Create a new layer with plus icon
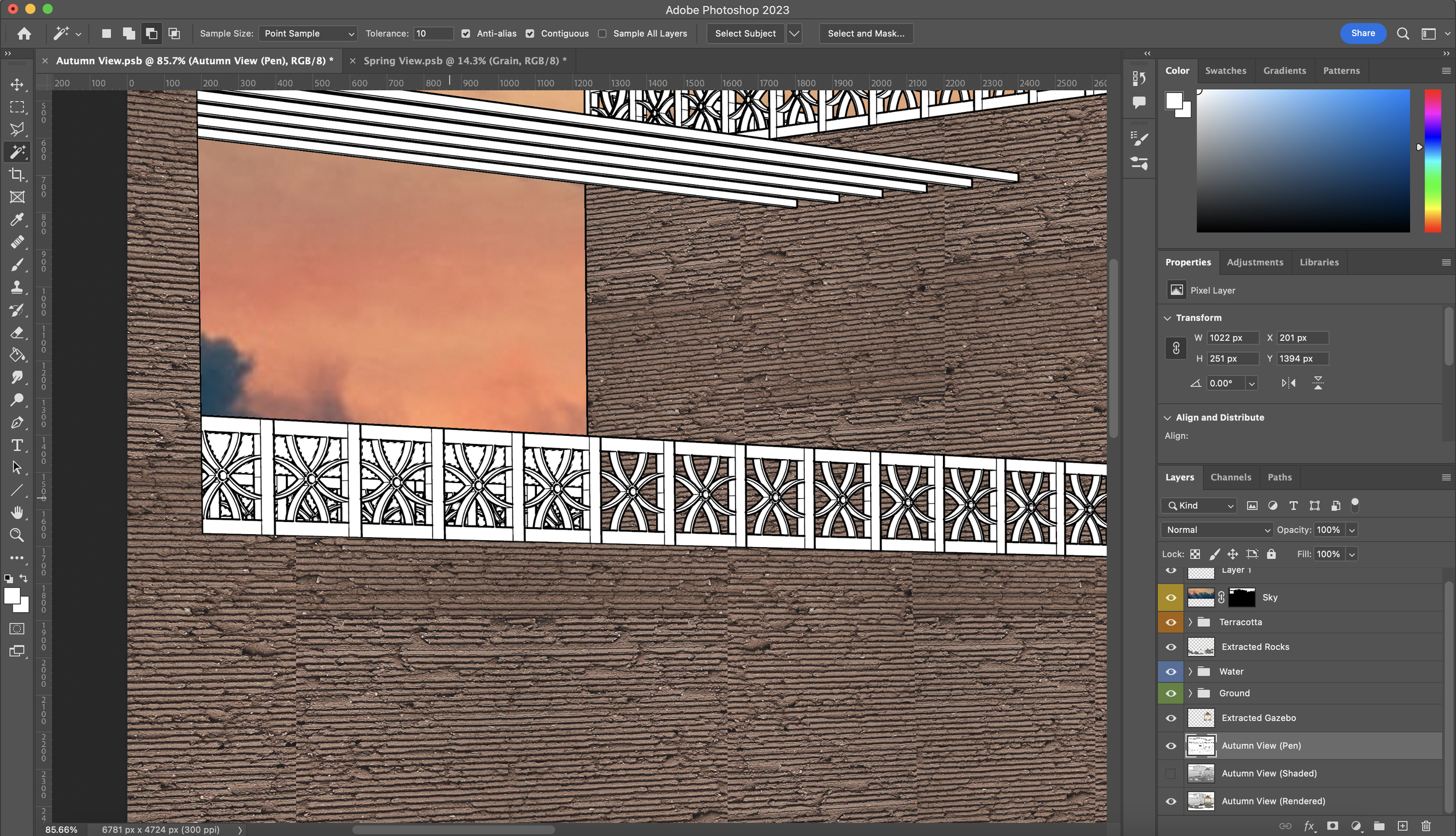Image resolution: width=1456 pixels, height=836 pixels. pos(1402,826)
